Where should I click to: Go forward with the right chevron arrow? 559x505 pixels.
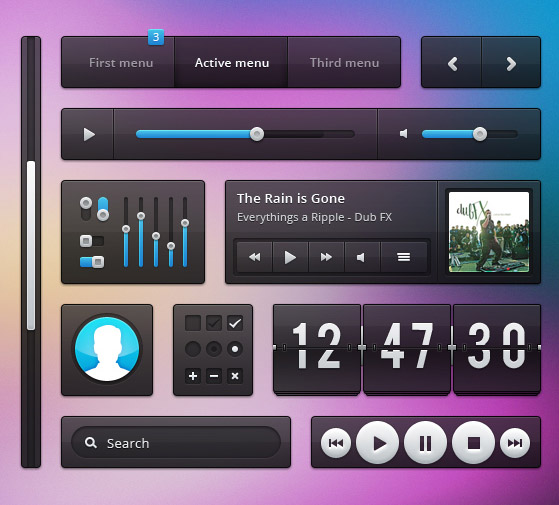(x=511, y=63)
